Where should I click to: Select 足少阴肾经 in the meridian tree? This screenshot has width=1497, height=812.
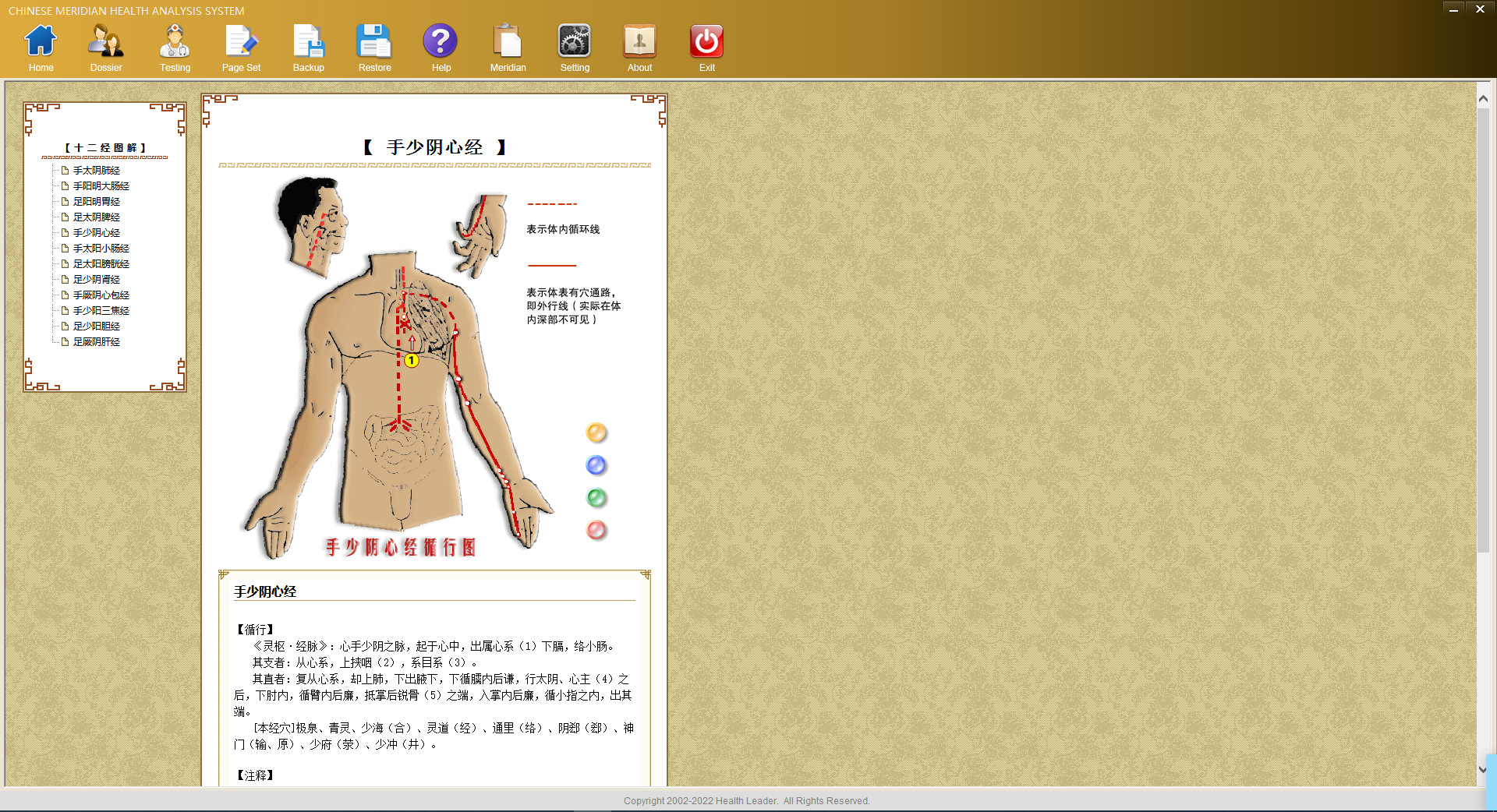97,279
